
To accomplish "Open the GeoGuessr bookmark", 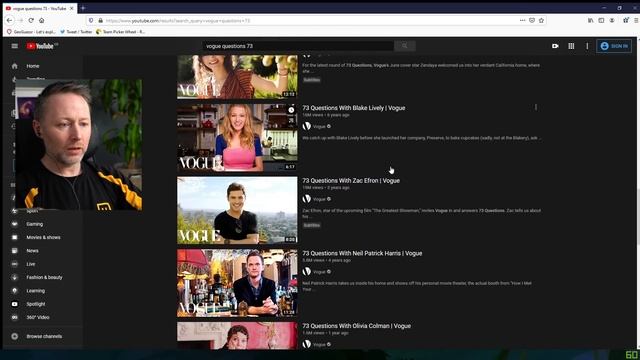I will 31,31.
